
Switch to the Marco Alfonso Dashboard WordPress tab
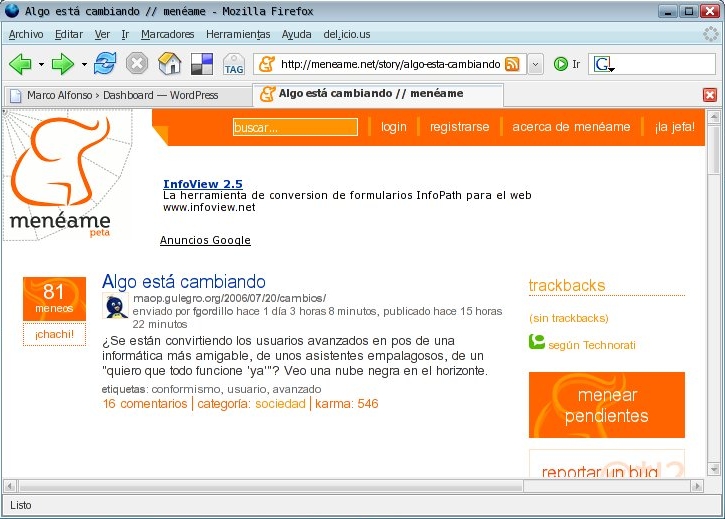pos(128,95)
